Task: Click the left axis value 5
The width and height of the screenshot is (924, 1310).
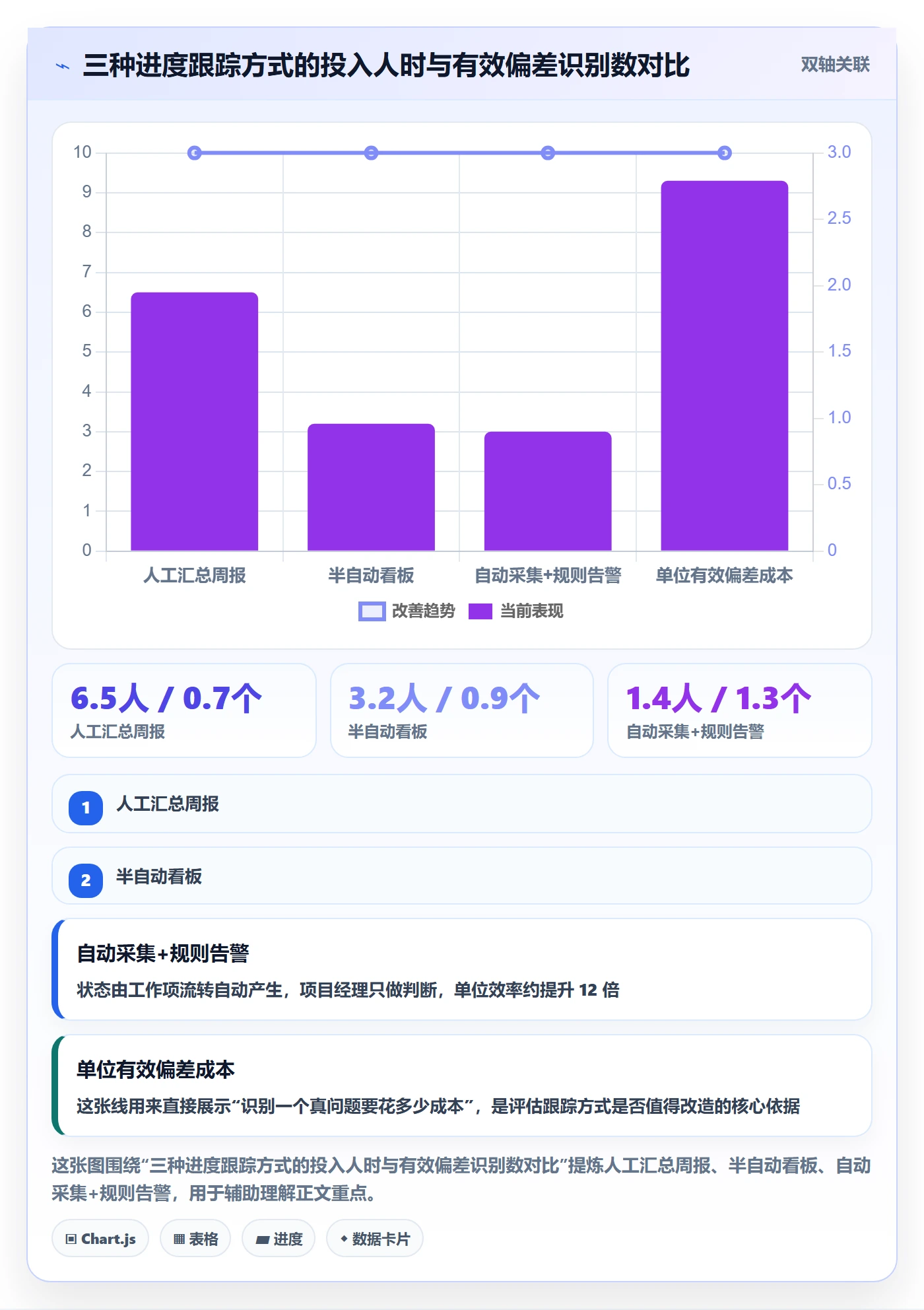Action: click(x=86, y=351)
